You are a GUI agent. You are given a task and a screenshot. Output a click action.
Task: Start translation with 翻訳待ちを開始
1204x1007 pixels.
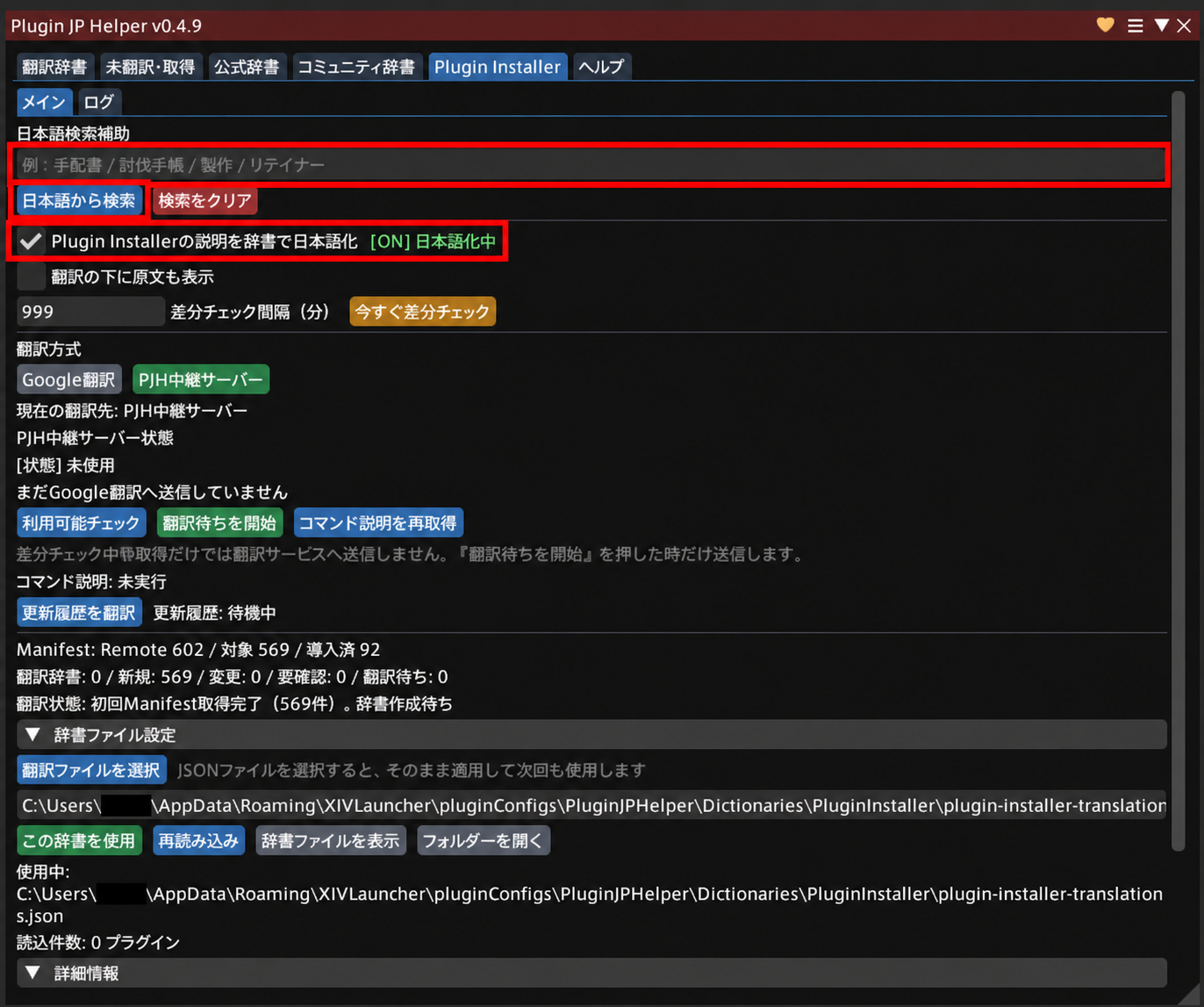[219, 523]
